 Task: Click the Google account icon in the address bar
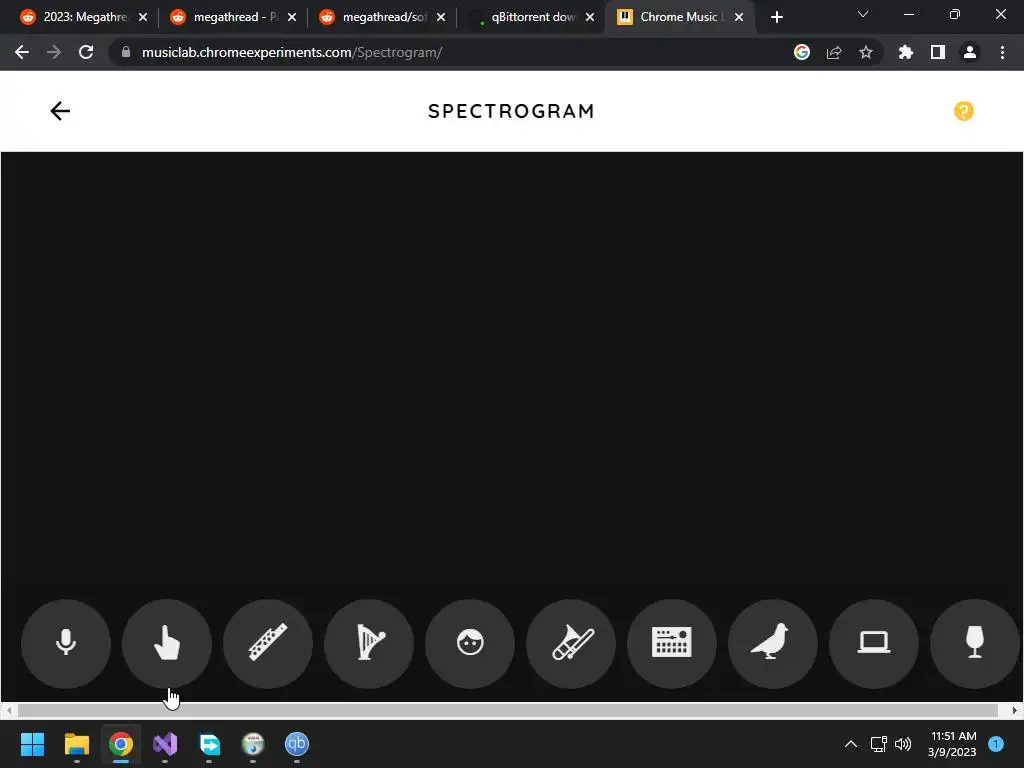(x=802, y=52)
